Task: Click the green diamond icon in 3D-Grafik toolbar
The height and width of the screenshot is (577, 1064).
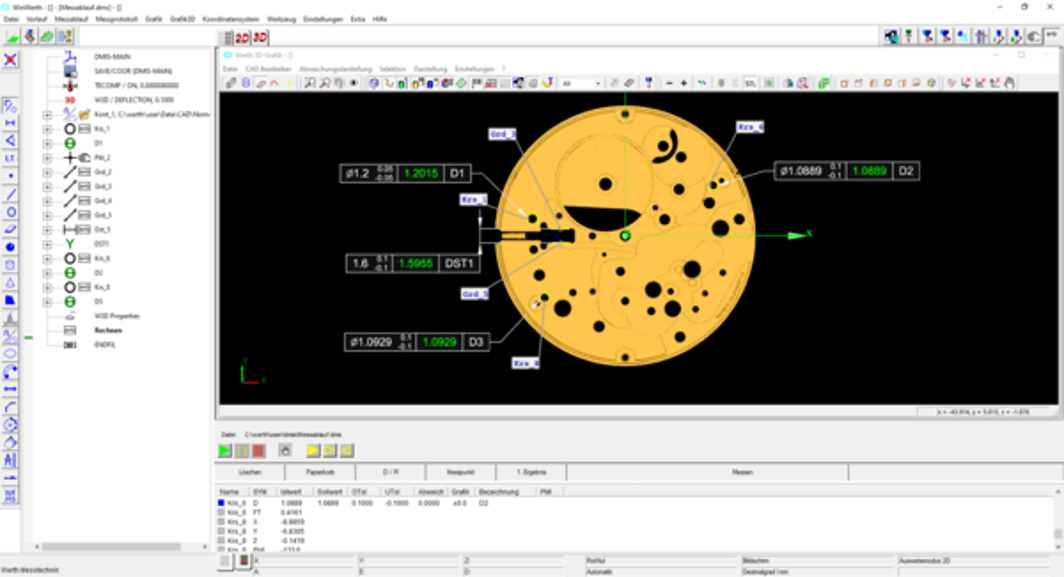Action: (461, 83)
